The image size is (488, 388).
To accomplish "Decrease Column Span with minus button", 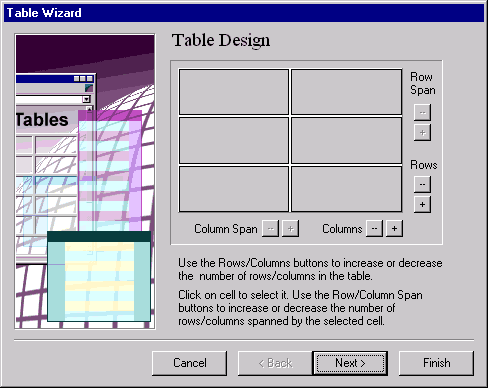I will [x=271, y=229].
